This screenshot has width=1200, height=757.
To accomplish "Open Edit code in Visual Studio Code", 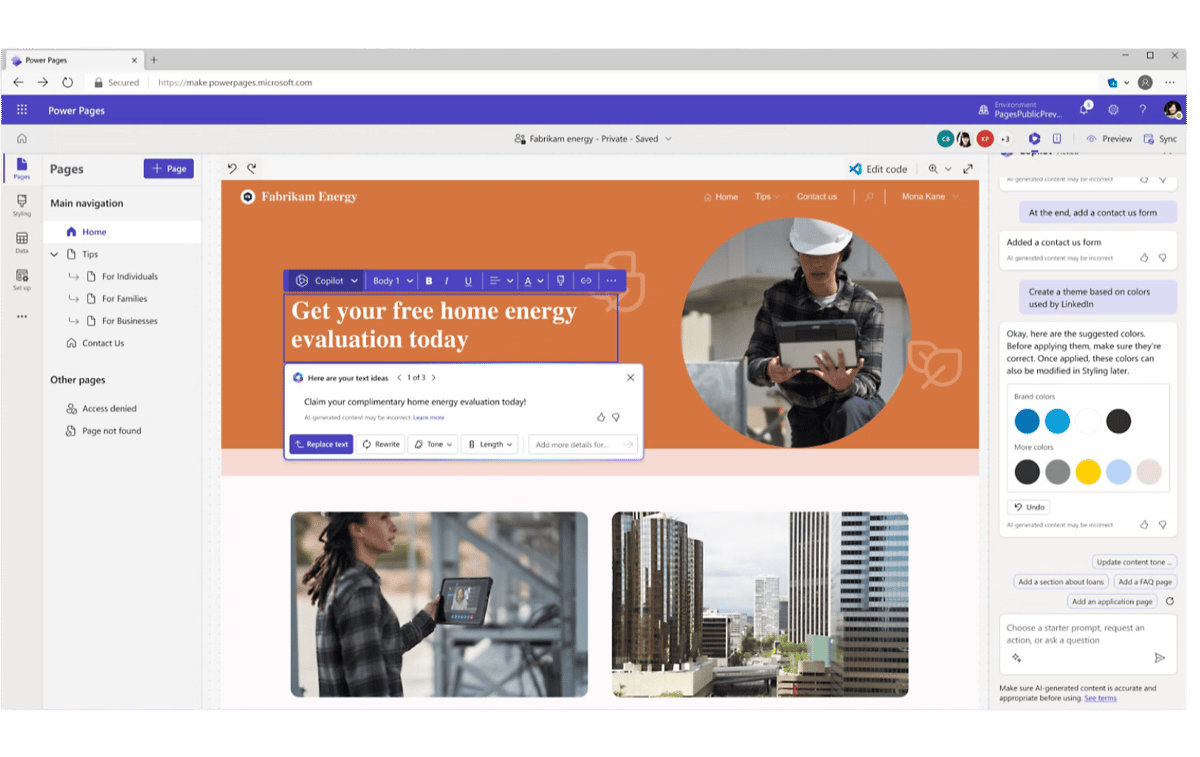I will coord(878,169).
